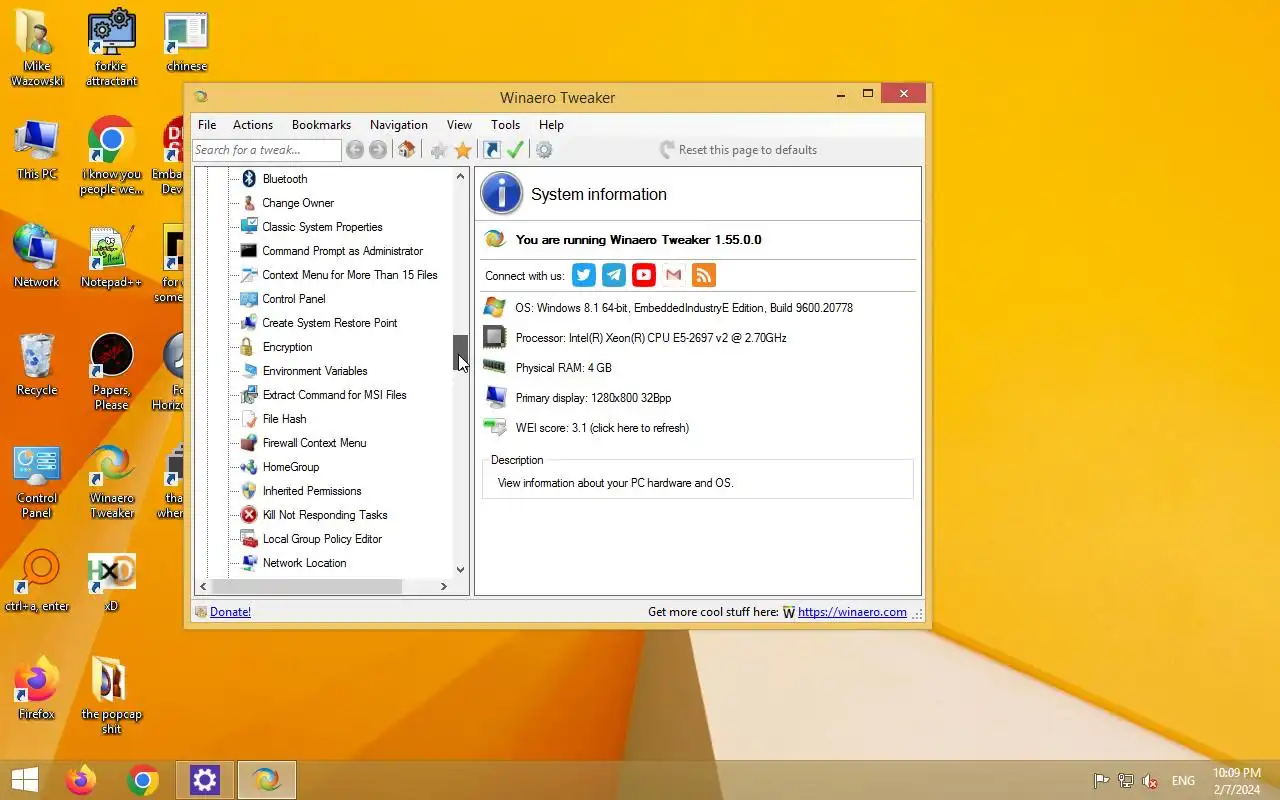Open the Navigation menu
1280x800 pixels.
tap(399, 125)
